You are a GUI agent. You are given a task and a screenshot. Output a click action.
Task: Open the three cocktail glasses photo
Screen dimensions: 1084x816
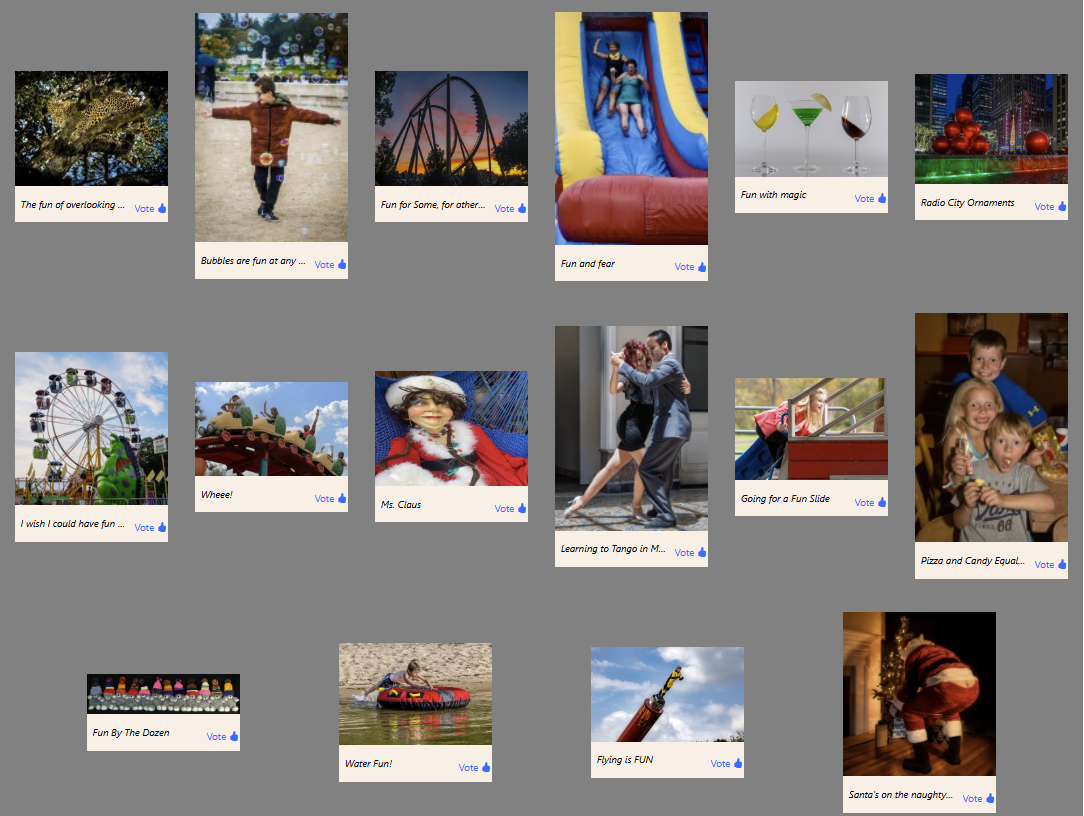pyautogui.click(x=811, y=129)
